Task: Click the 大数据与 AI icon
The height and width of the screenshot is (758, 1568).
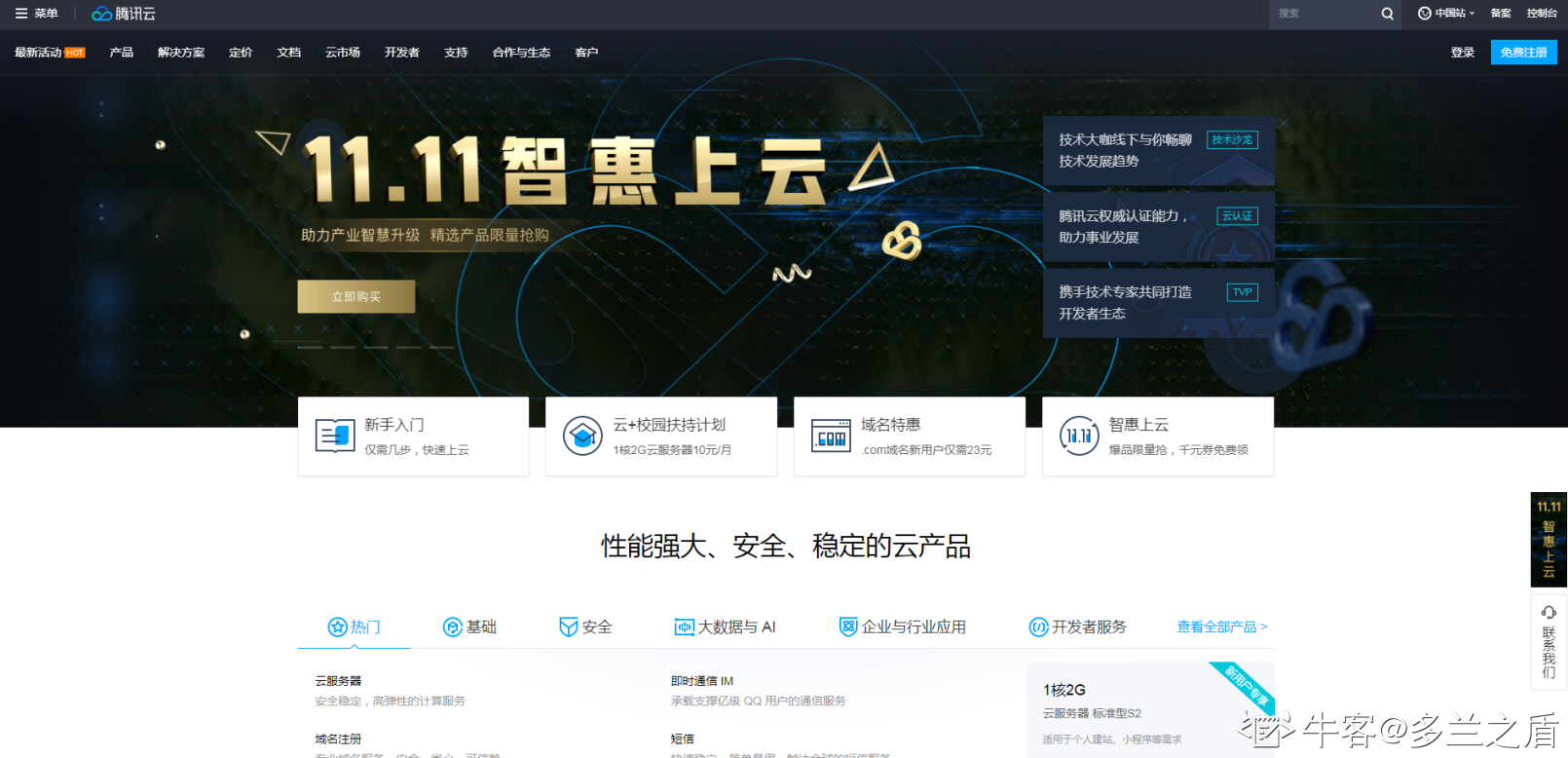Action: coord(684,626)
